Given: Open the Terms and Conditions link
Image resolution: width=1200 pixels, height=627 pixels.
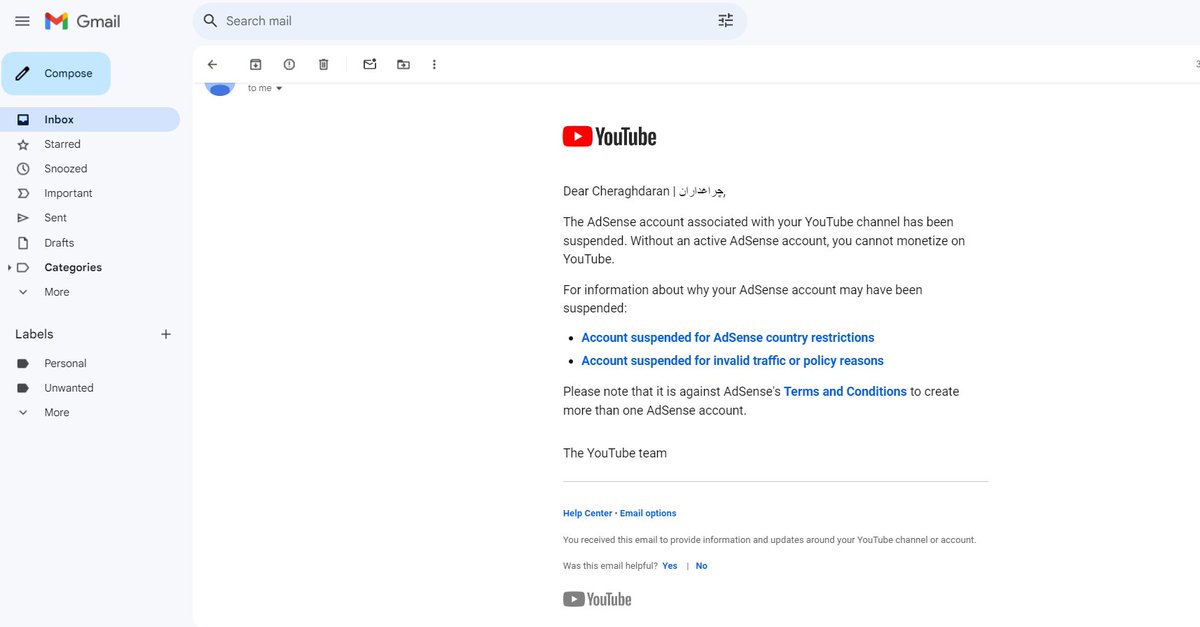Looking at the screenshot, I should tap(845, 392).
